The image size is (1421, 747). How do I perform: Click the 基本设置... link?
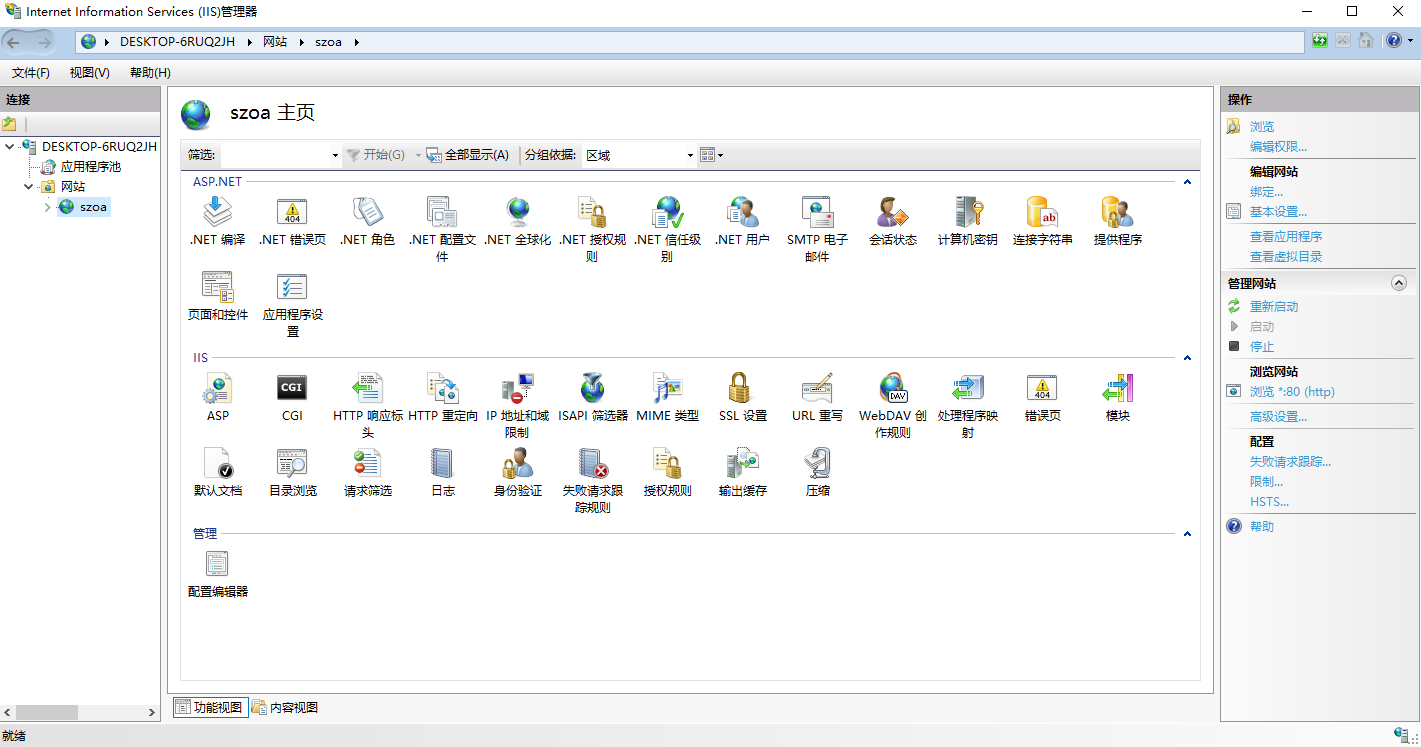pos(1277,212)
